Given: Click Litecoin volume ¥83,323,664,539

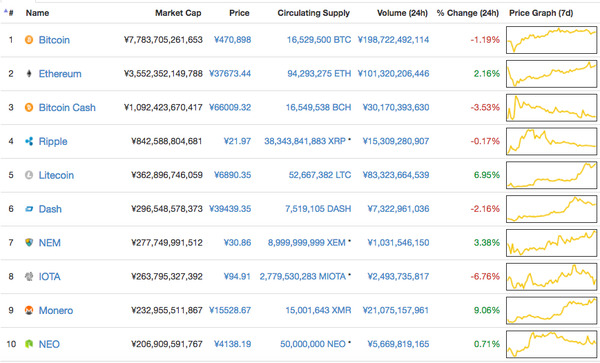Looking at the screenshot, I should (396, 175).
